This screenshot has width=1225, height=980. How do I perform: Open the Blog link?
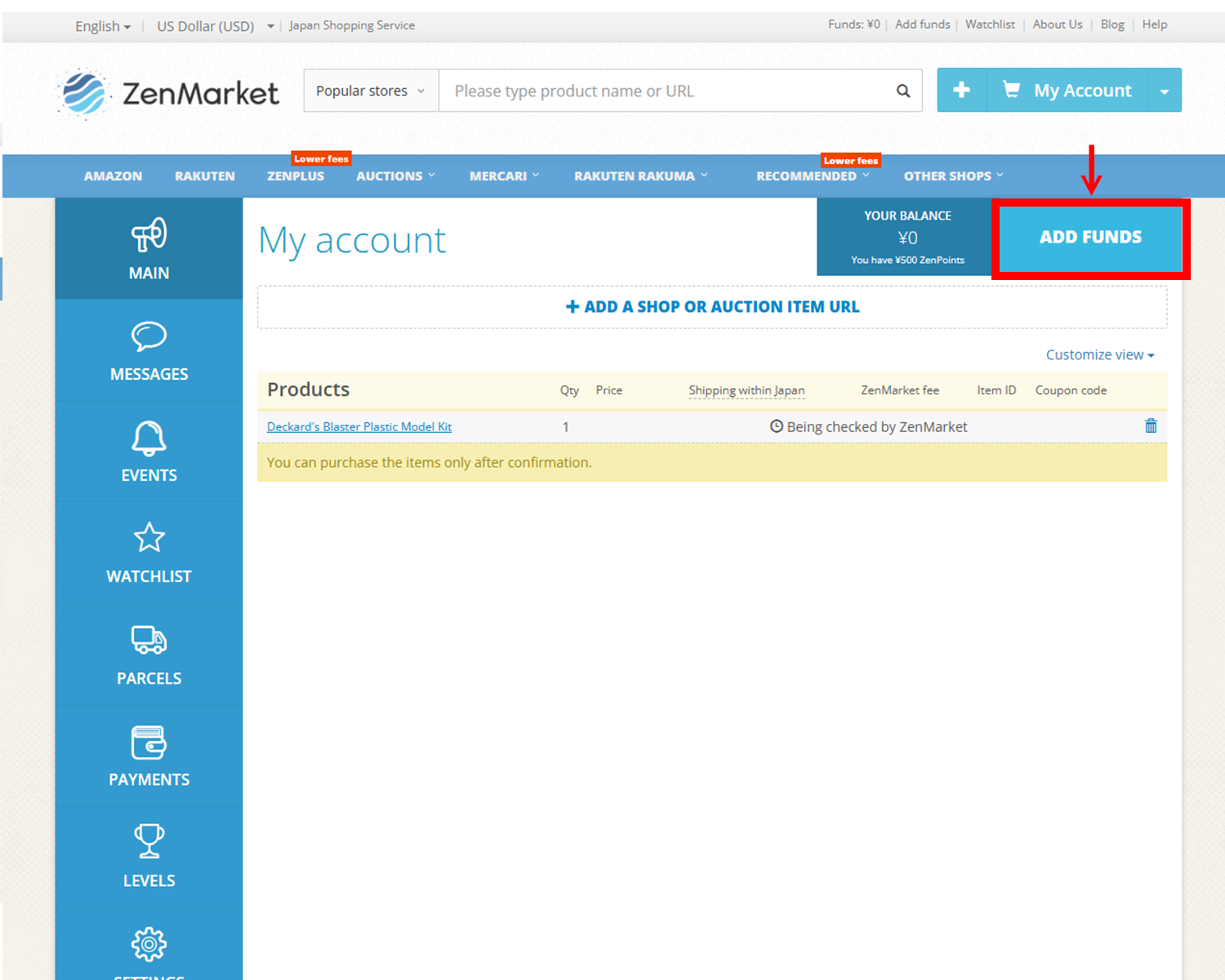tap(1112, 24)
